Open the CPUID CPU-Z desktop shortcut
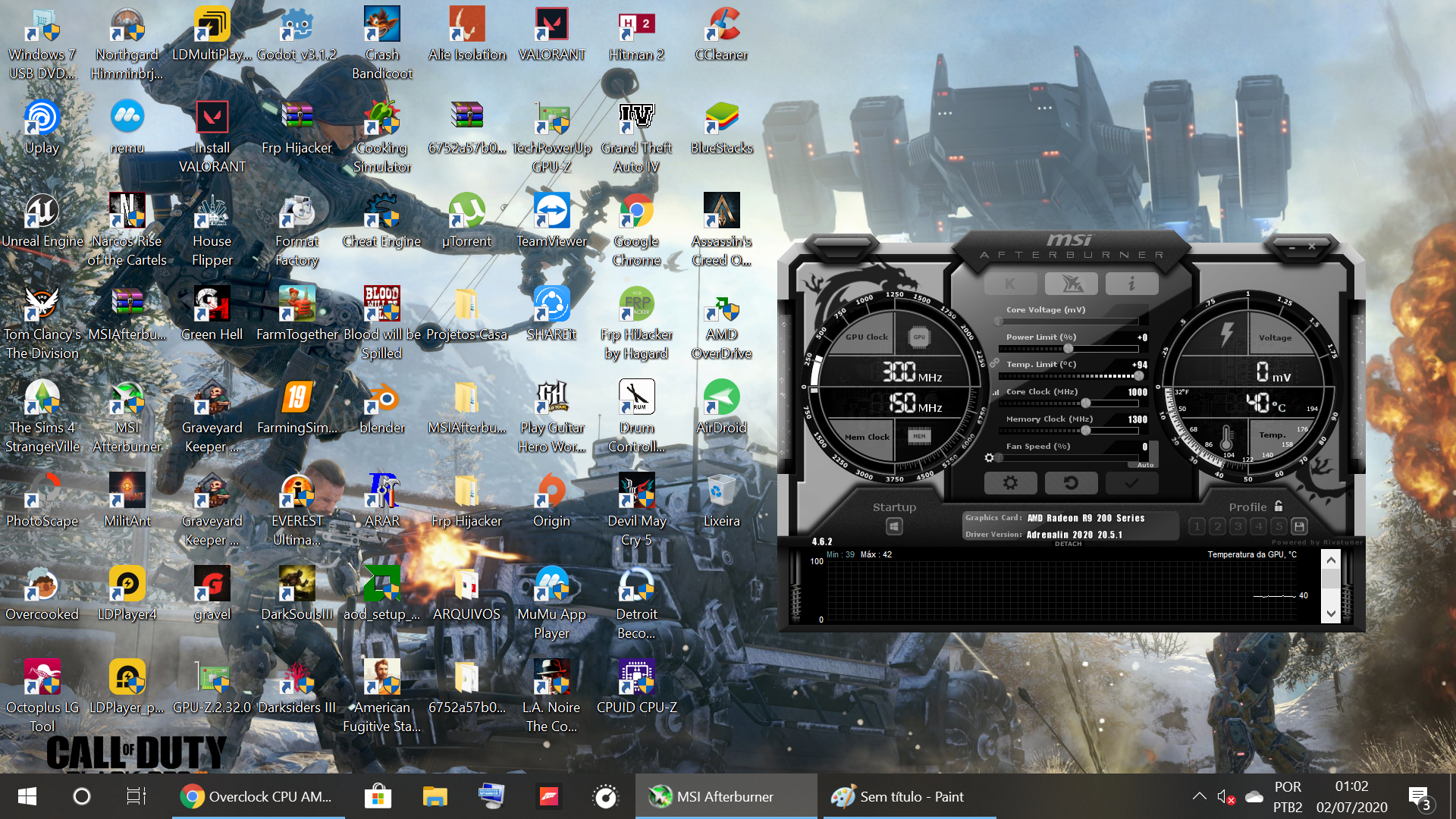This screenshot has width=1456, height=819. coord(636,688)
